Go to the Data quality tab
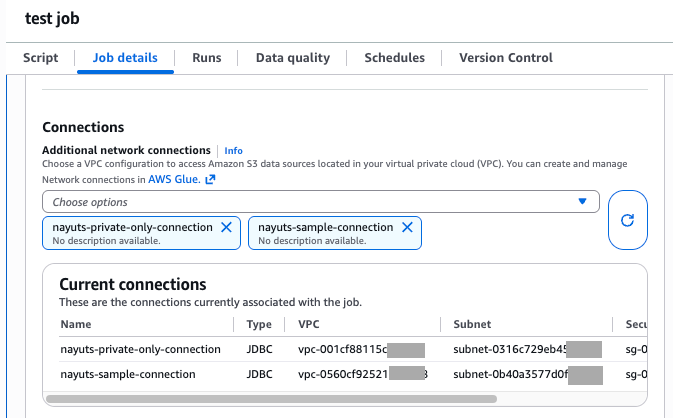This screenshot has width=673, height=418. tap(293, 58)
